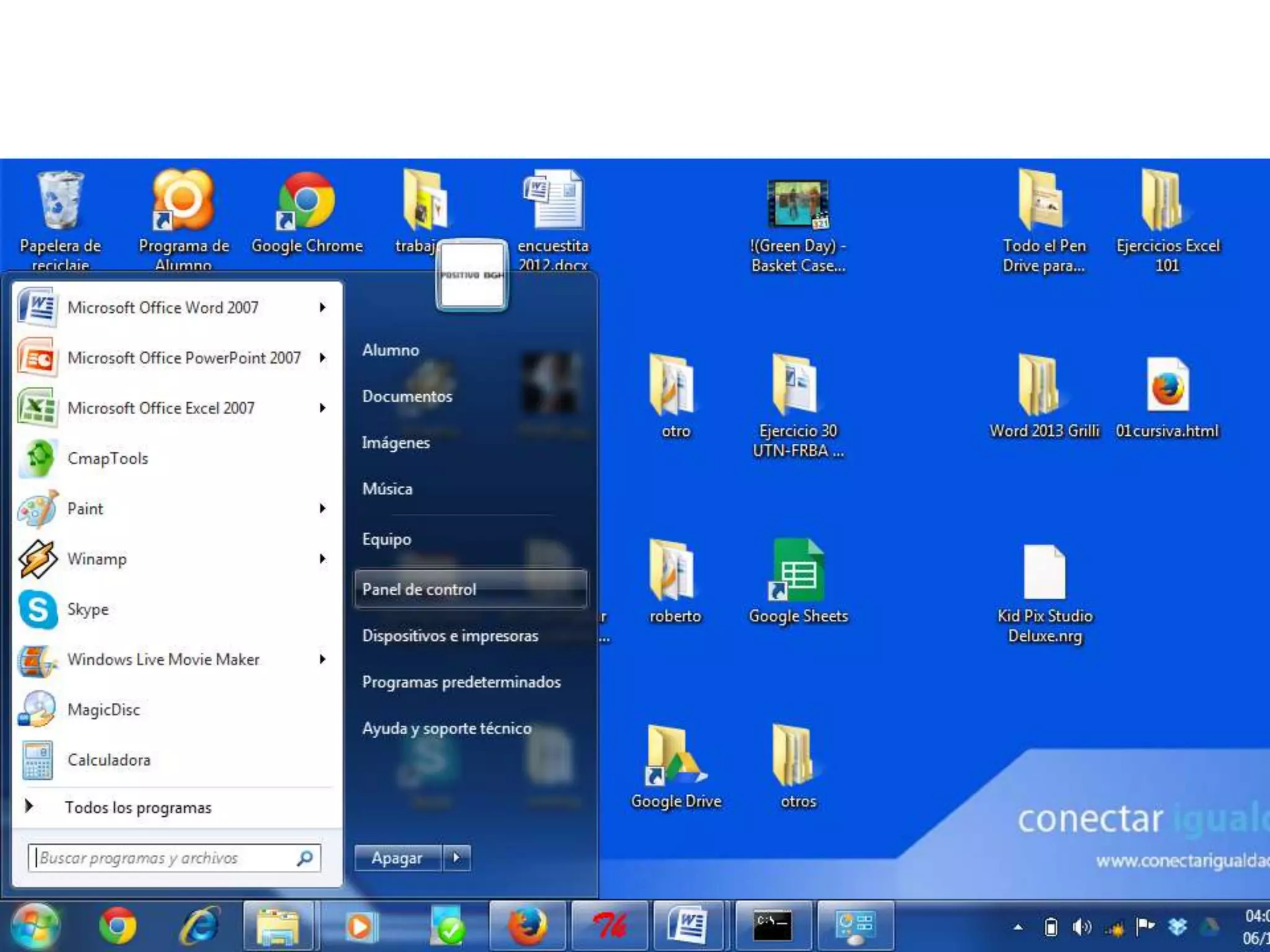Expand the Paint recent files arrow

322,509
